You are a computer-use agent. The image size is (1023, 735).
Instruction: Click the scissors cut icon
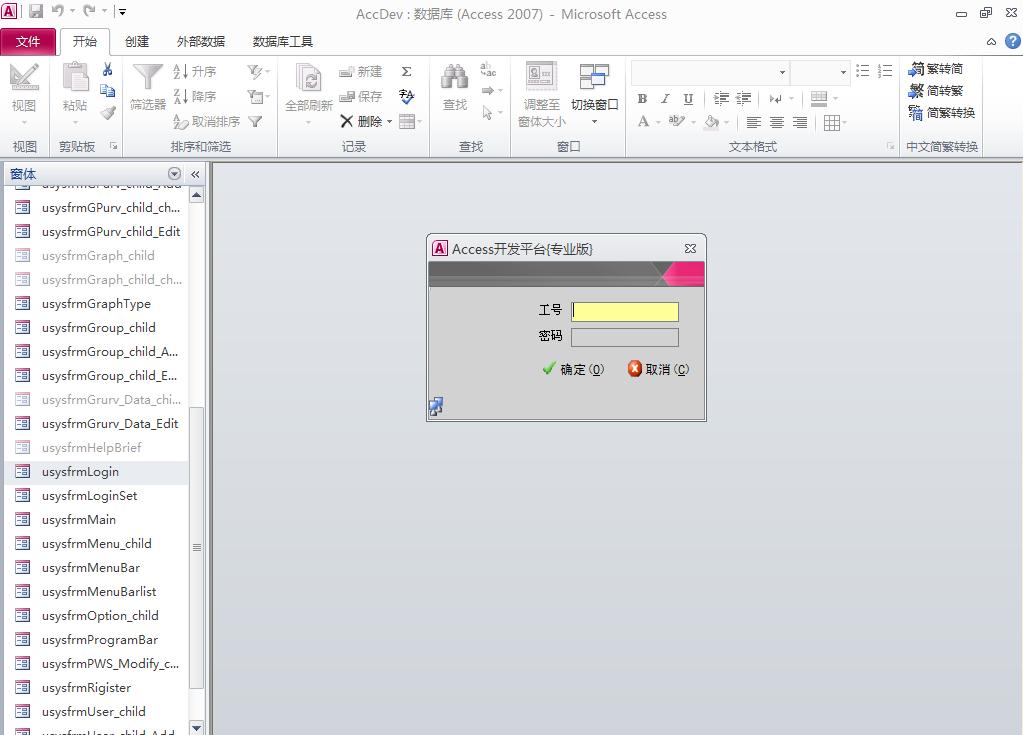click(108, 69)
